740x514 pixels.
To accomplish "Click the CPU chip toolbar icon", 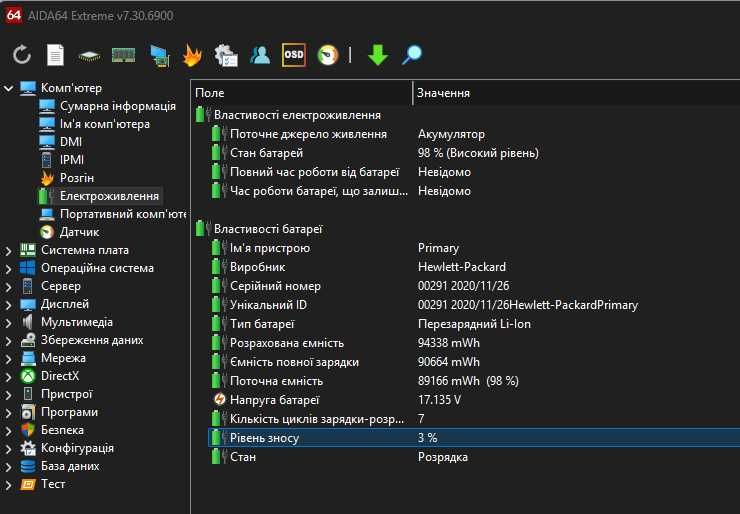I will 89,56.
